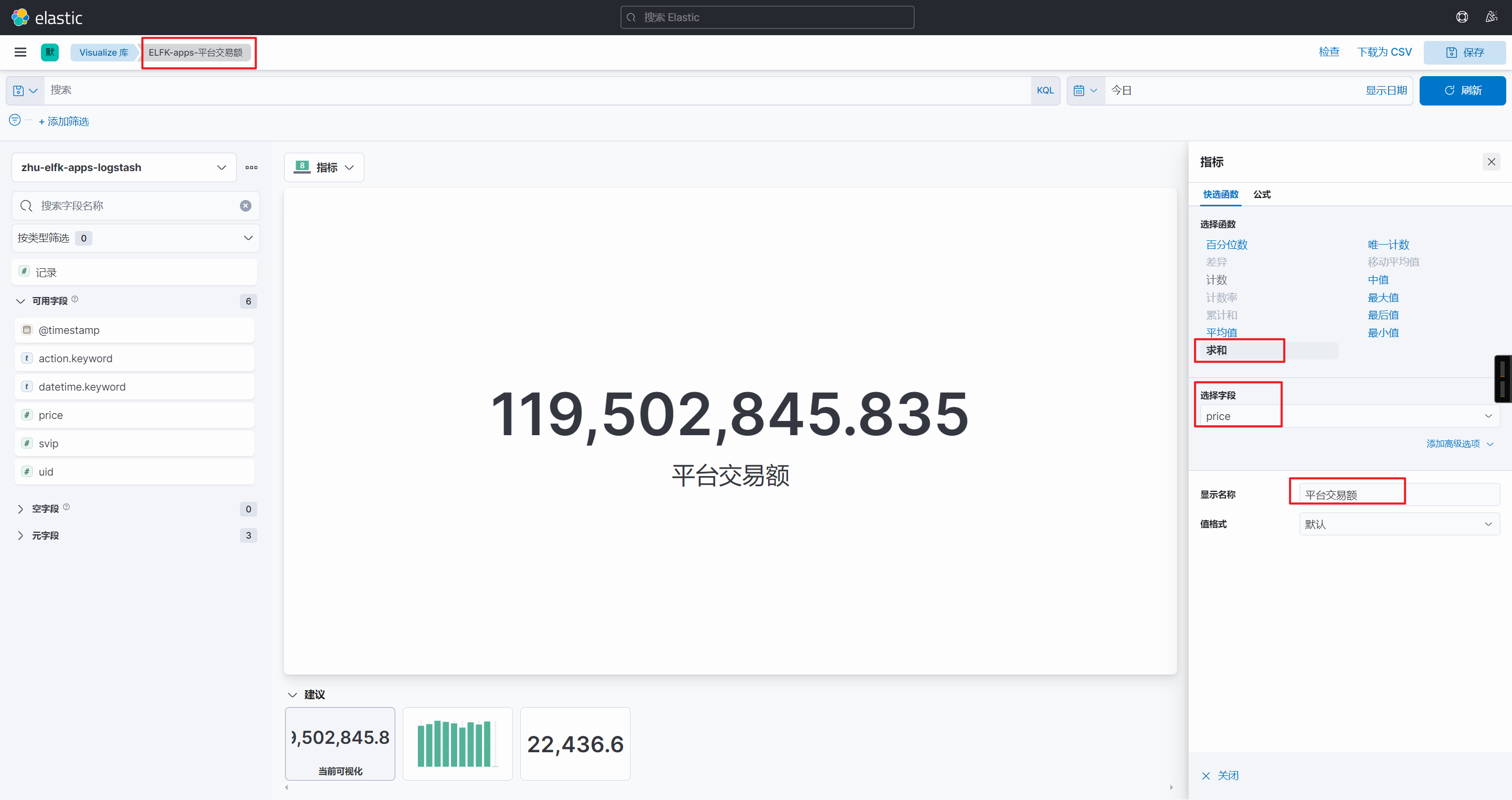Open the zhu-elfk-apps-logstash index pattern dropdown
The width and height of the screenshot is (1512, 800).
(124, 167)
